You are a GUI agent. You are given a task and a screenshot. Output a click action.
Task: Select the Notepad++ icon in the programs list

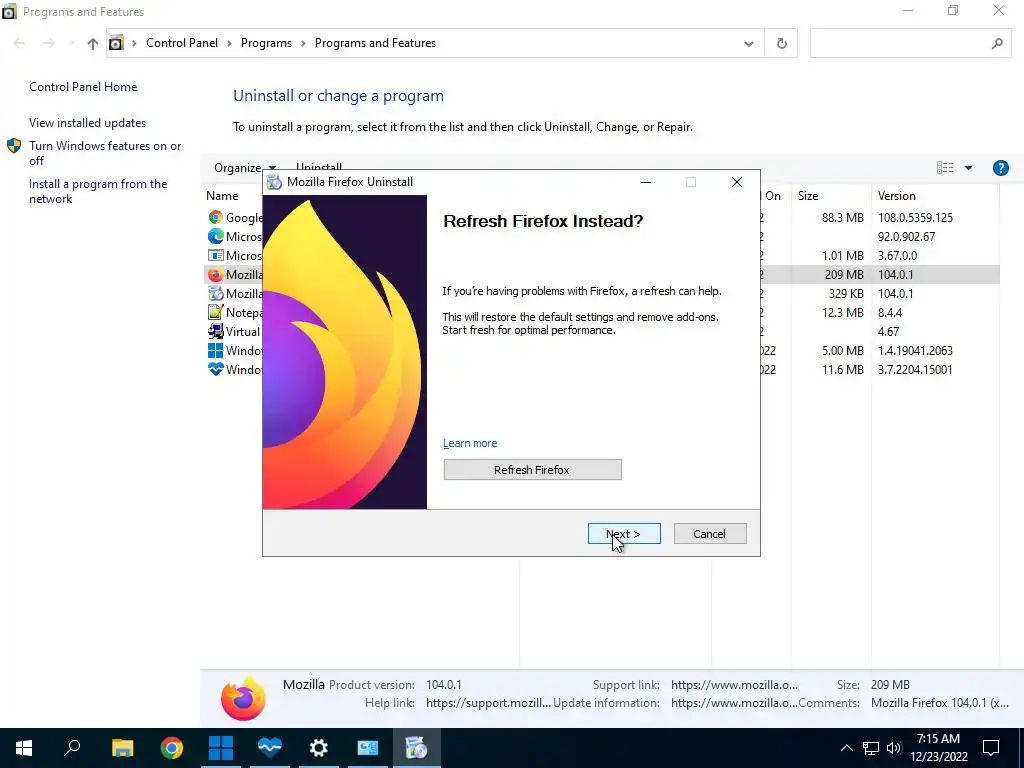(x=215, y=312)
